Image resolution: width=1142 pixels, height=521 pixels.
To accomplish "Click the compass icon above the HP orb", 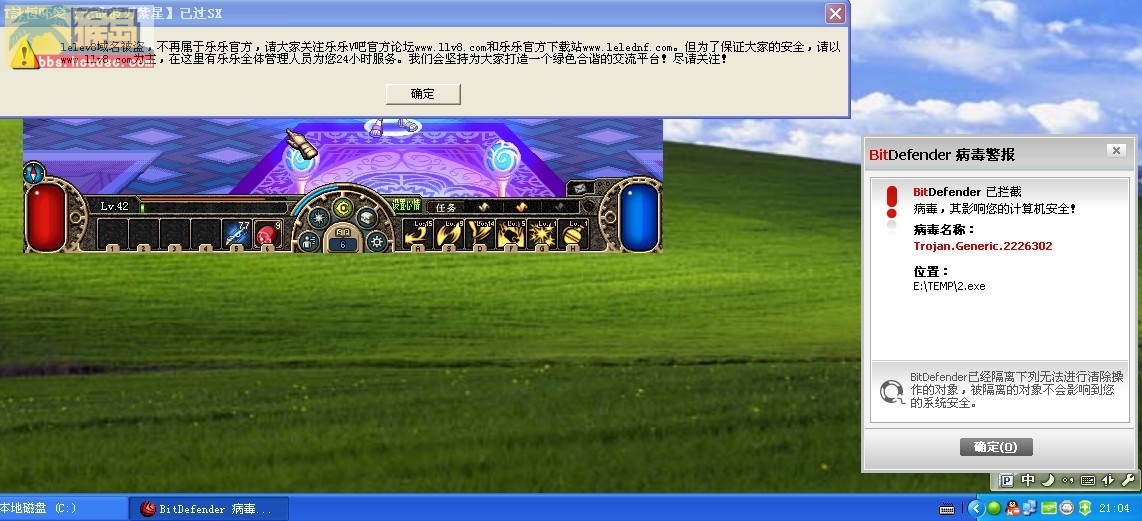I will tap(34, 173).
